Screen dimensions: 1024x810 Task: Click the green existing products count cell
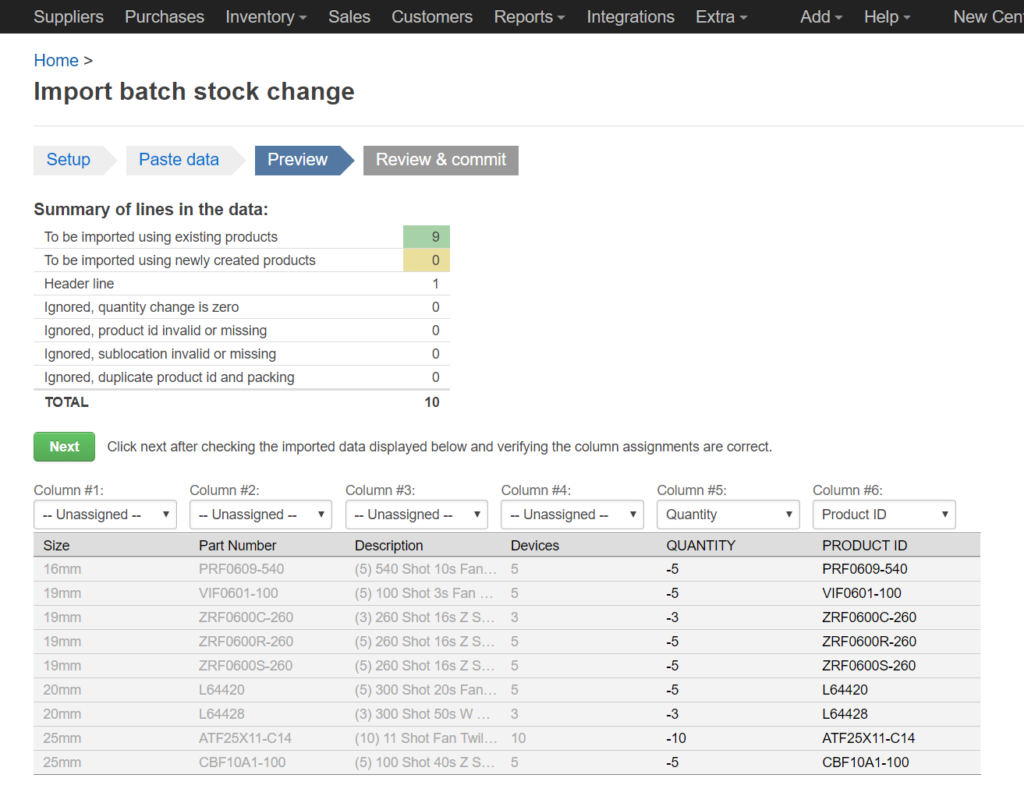[426, 236]
